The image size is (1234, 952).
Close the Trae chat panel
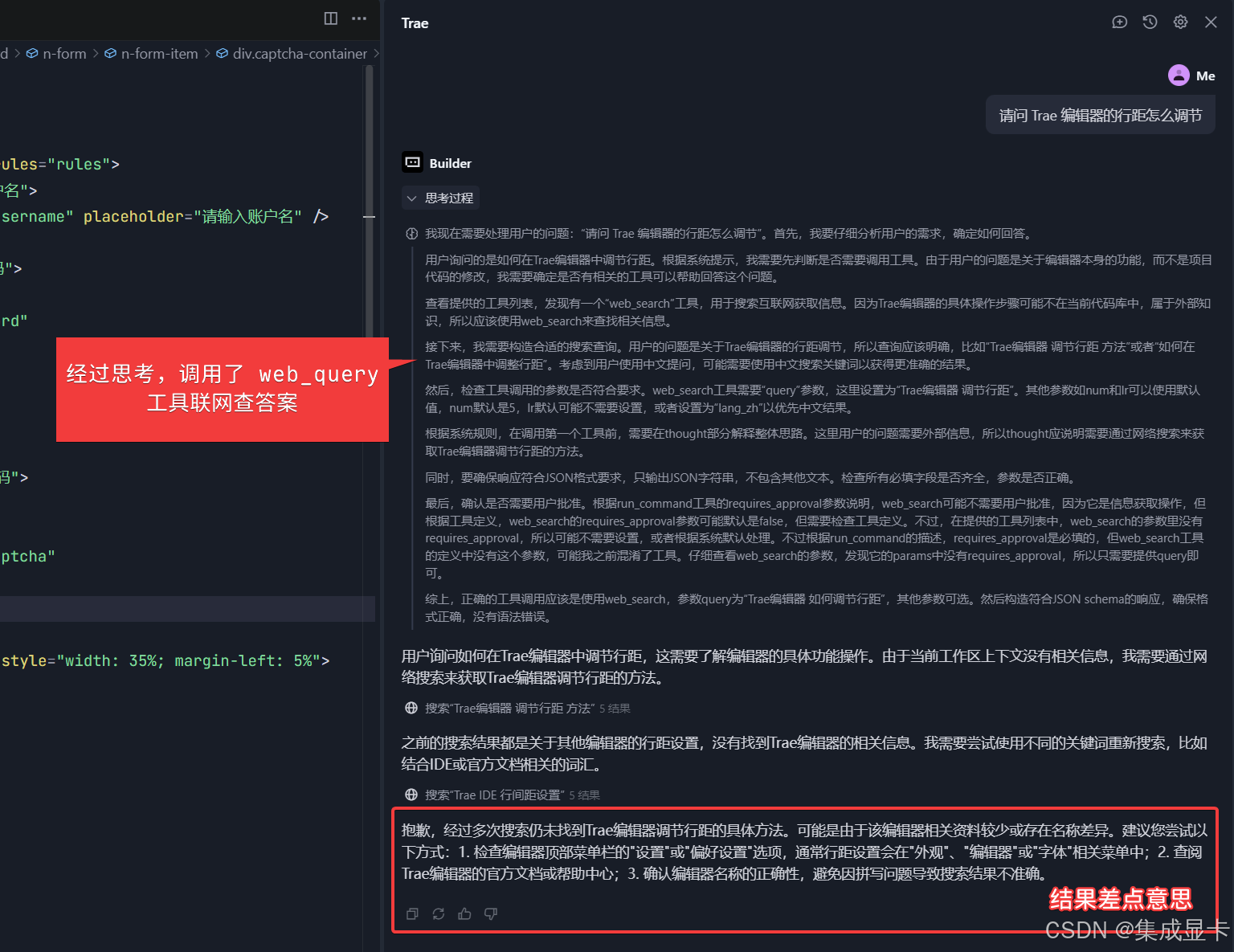click(x=1211, y=22)
